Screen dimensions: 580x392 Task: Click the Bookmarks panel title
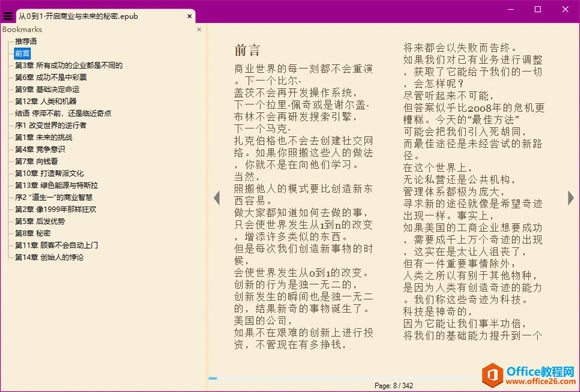(22, 29)
